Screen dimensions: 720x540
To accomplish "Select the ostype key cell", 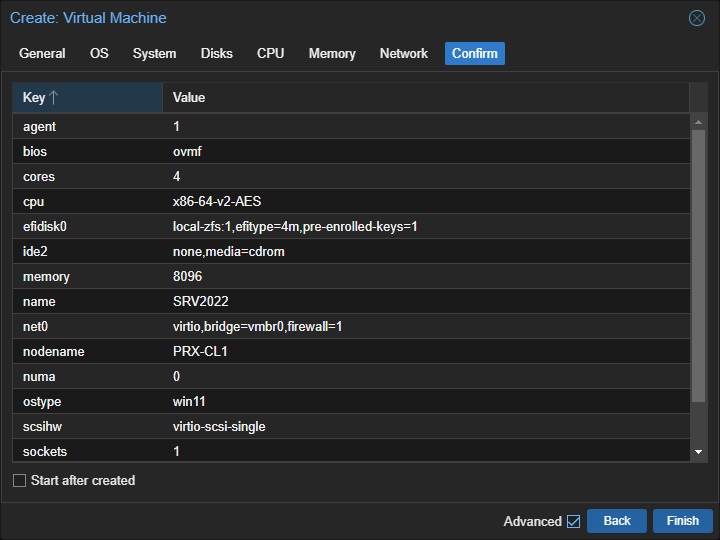I will point(87,402).
